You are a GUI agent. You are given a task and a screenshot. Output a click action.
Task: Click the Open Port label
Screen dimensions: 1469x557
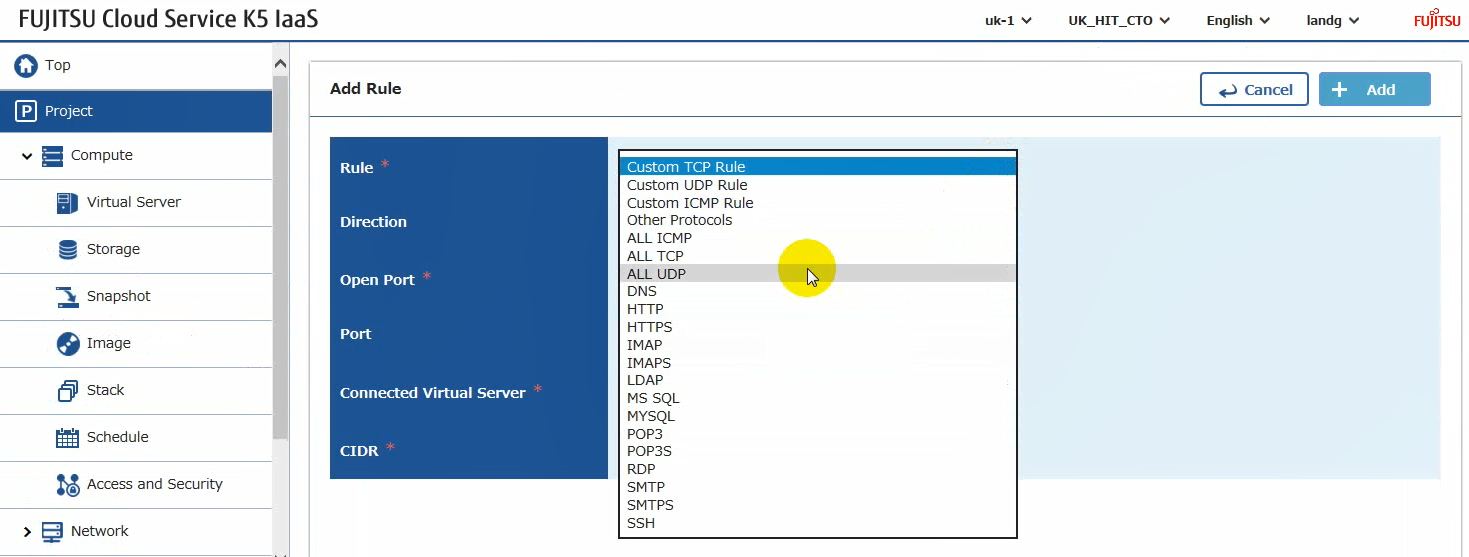(x=377, y=280)
